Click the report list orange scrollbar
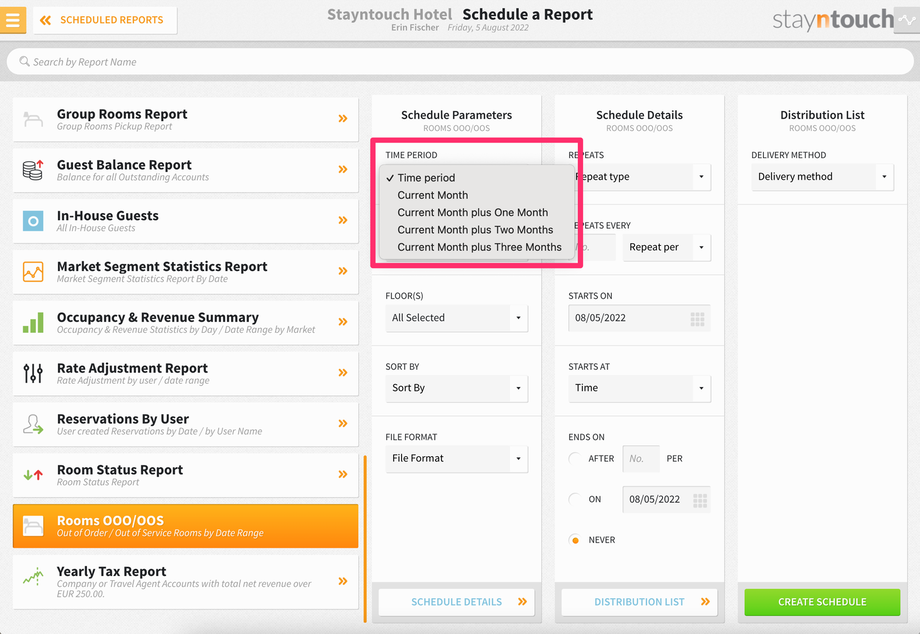 [x=365, y=538]
